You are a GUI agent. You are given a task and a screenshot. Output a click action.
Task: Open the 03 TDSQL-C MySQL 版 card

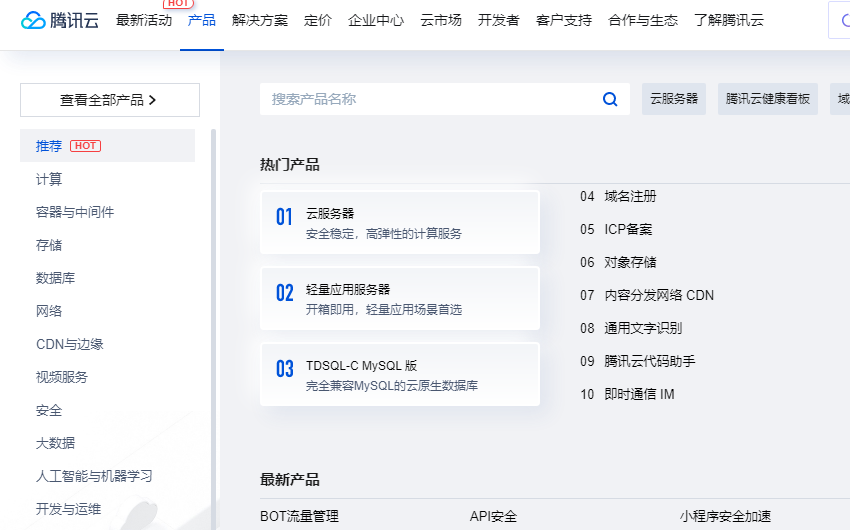coord(400,374)
